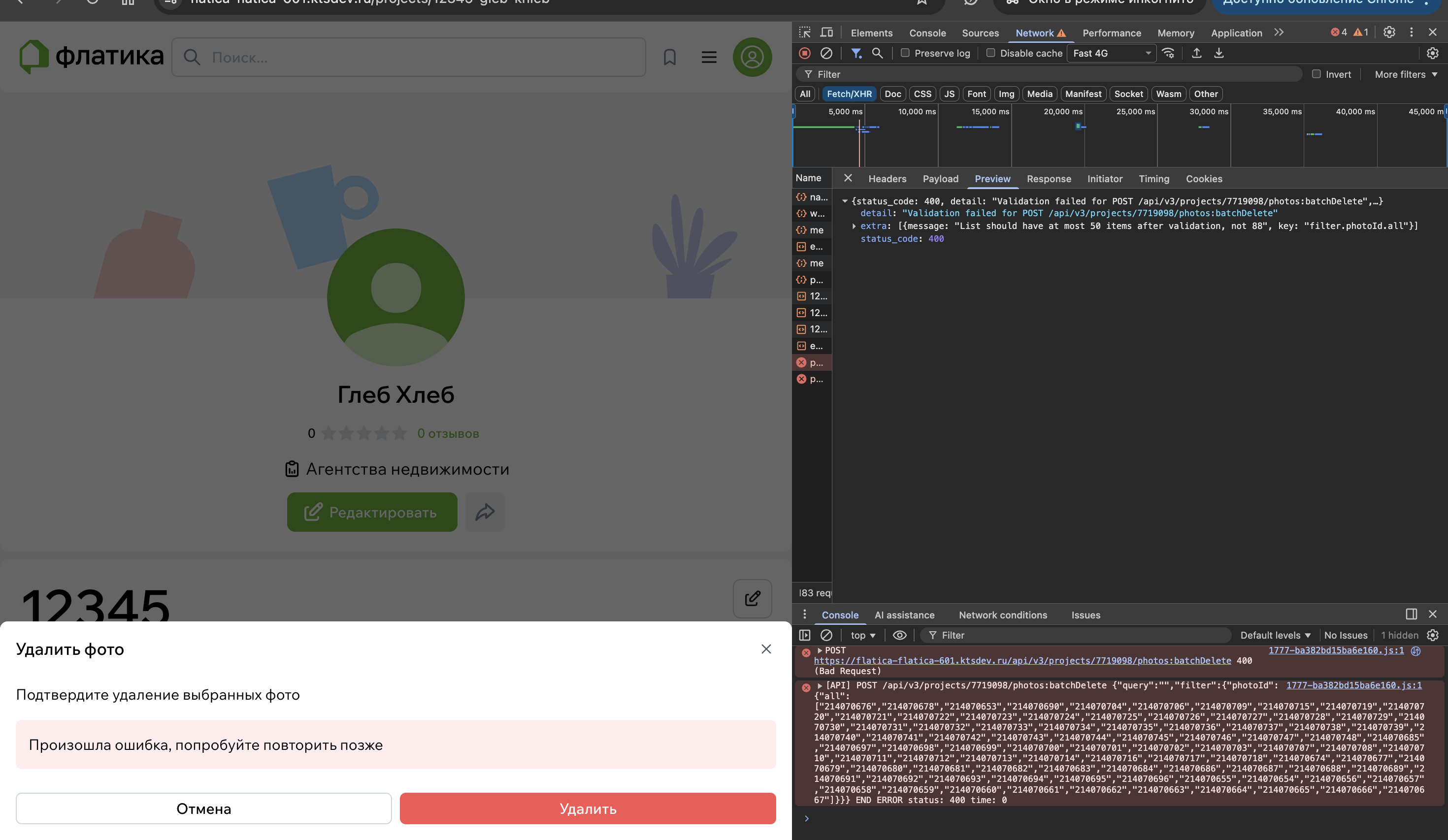Open drawer three-dot menu

[804, 614]
